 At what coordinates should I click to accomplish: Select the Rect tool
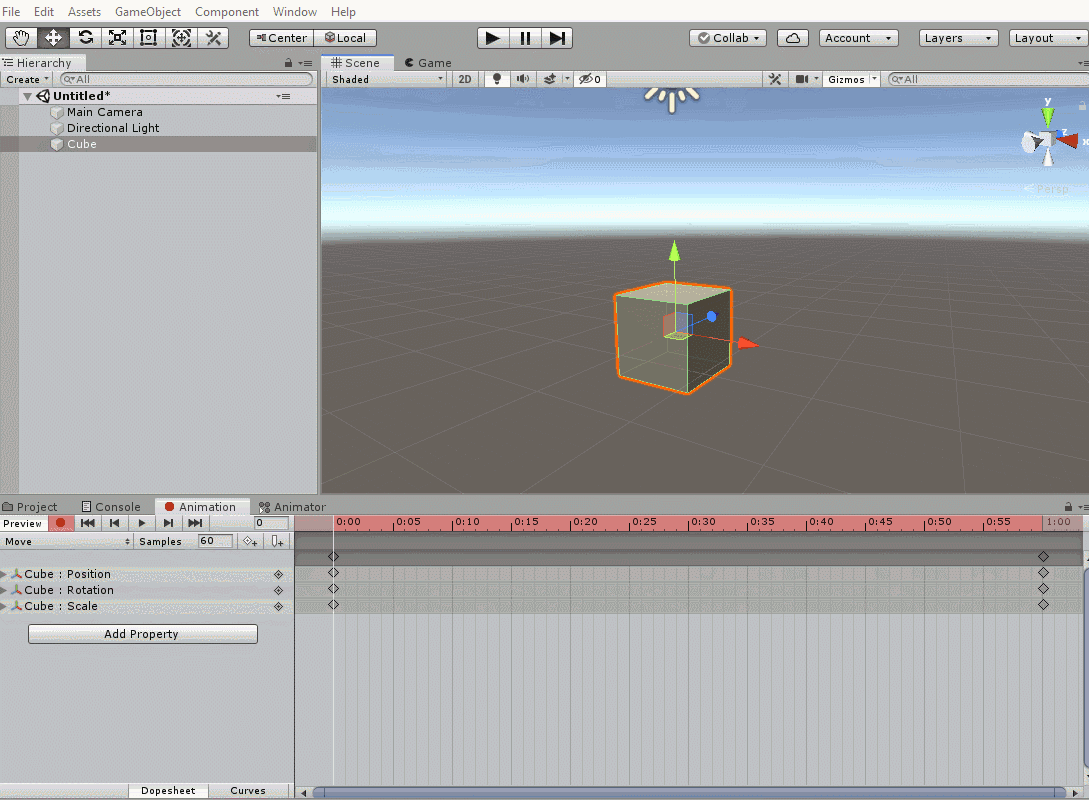tap(148, 37)
